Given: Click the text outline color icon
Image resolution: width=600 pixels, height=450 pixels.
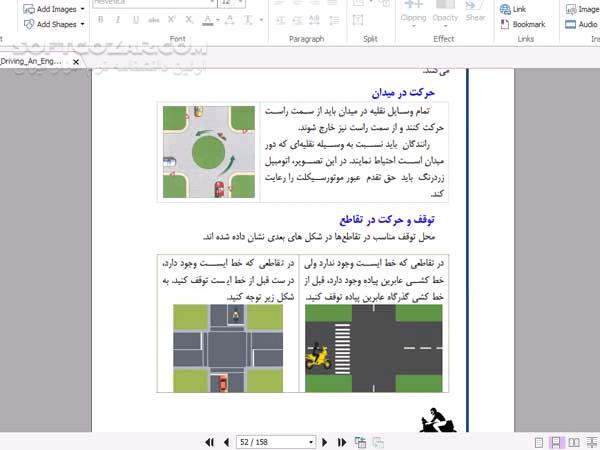Looking at the screenshot, I should pos(230,20).
